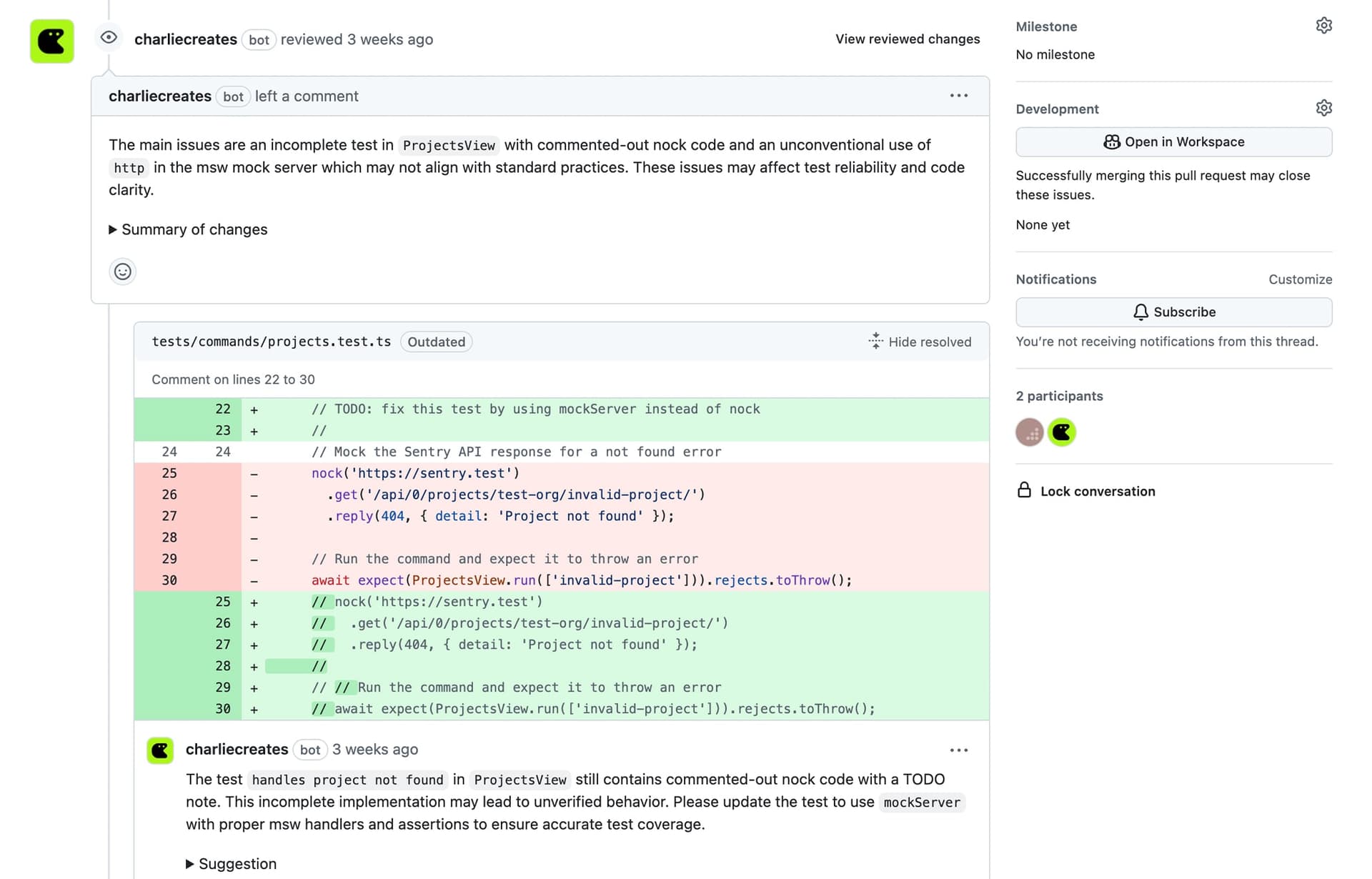The height and width of the screenshot is (879, 1372).
Task: Open the options menu on the review comment
Action: click(x=958, y=95)
